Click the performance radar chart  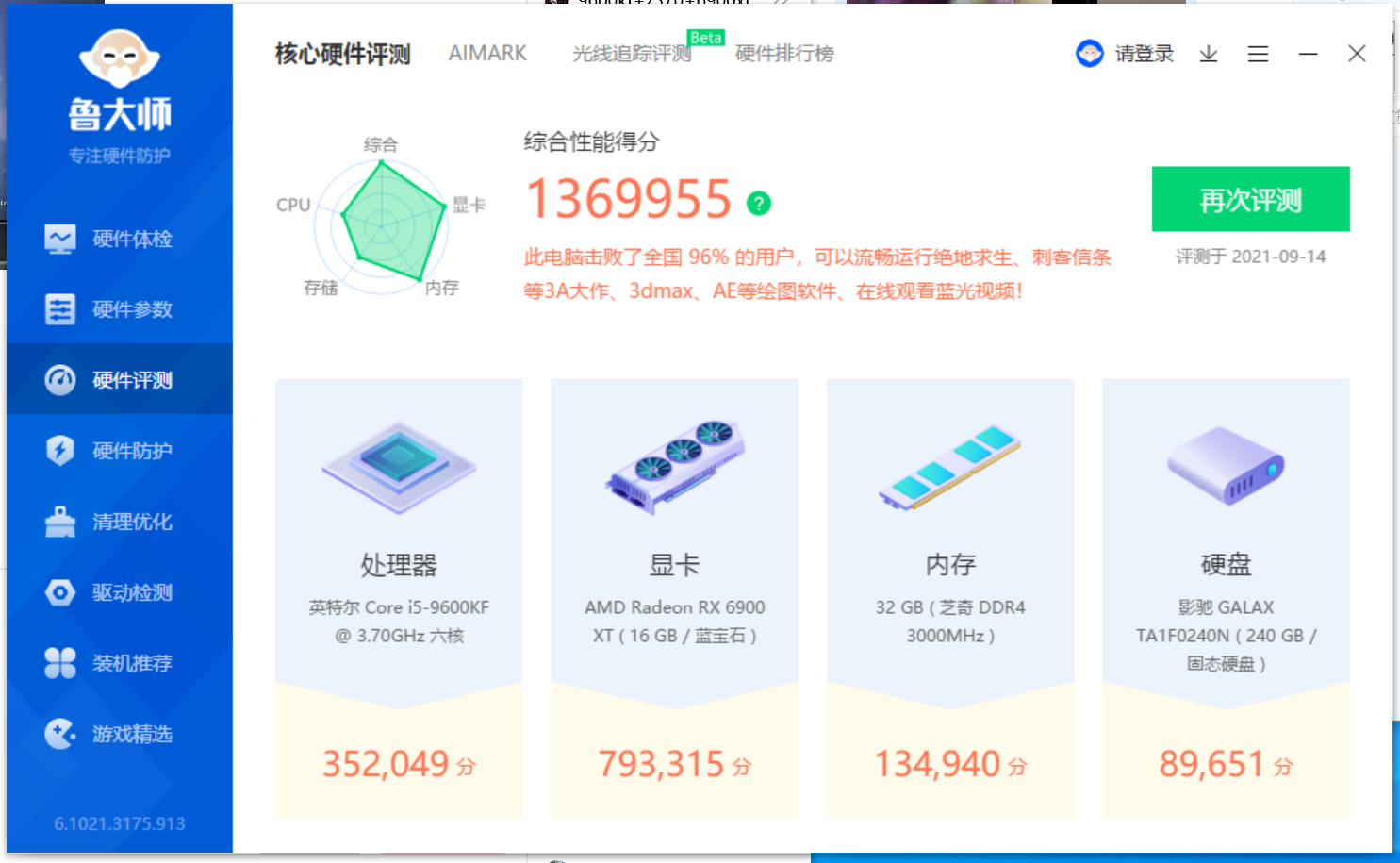382,224
